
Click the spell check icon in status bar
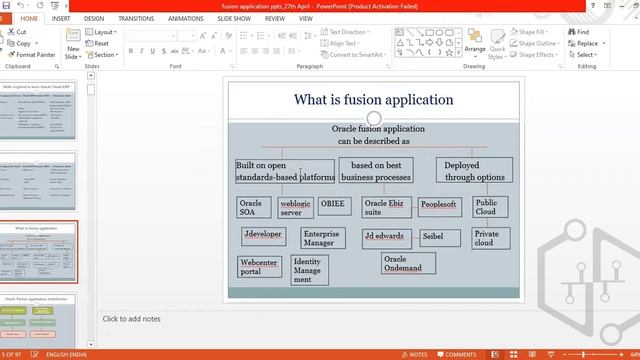[x=34, y=354]
